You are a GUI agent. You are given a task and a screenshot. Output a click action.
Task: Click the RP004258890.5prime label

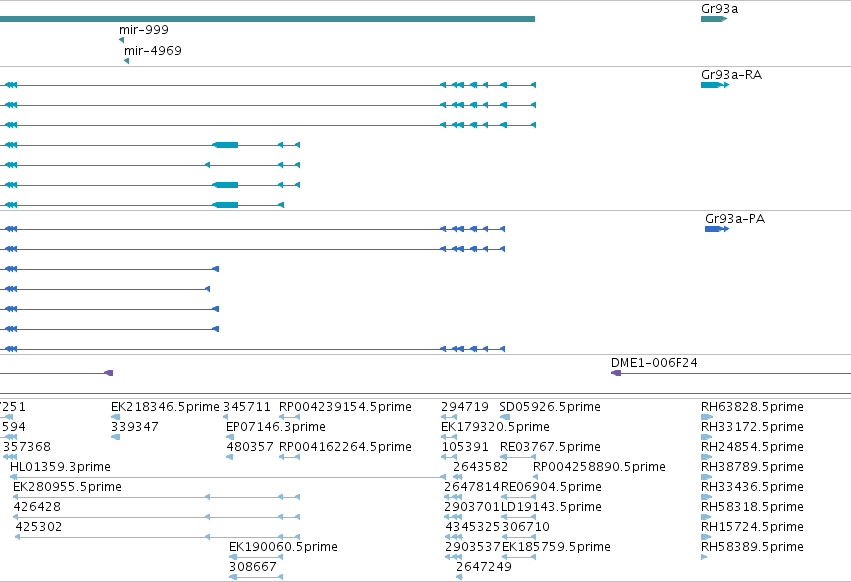599,467
